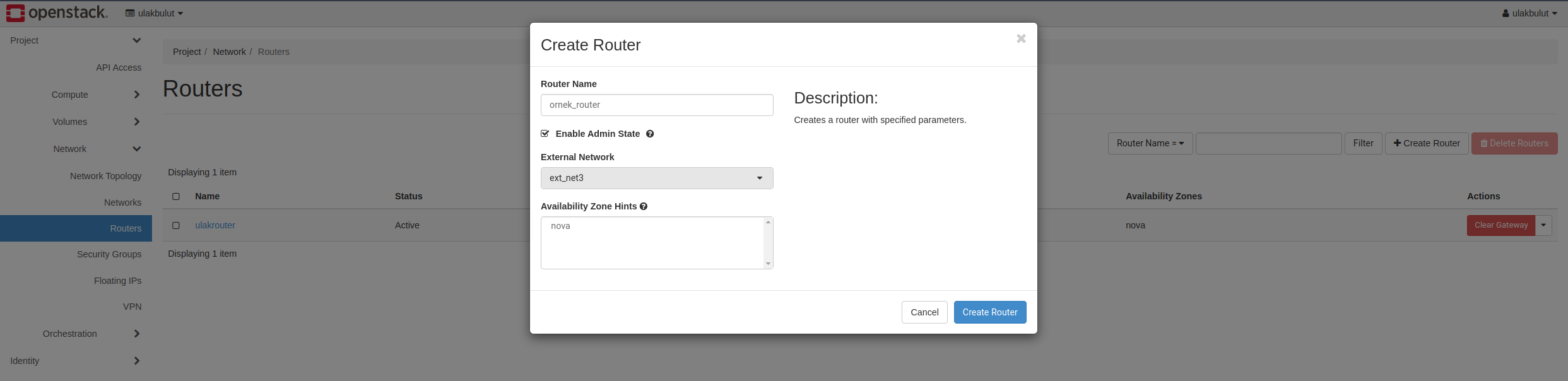Close the Create Router dialog
This screenshot has height=381, width=1568.
pos(1021,39)
